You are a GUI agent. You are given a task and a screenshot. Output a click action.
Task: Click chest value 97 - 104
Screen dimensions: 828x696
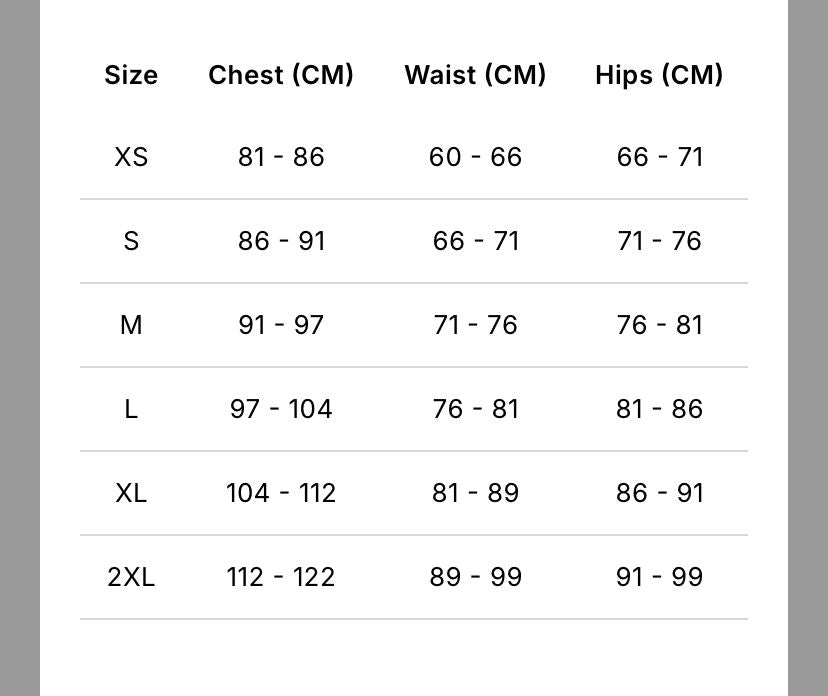281,409
